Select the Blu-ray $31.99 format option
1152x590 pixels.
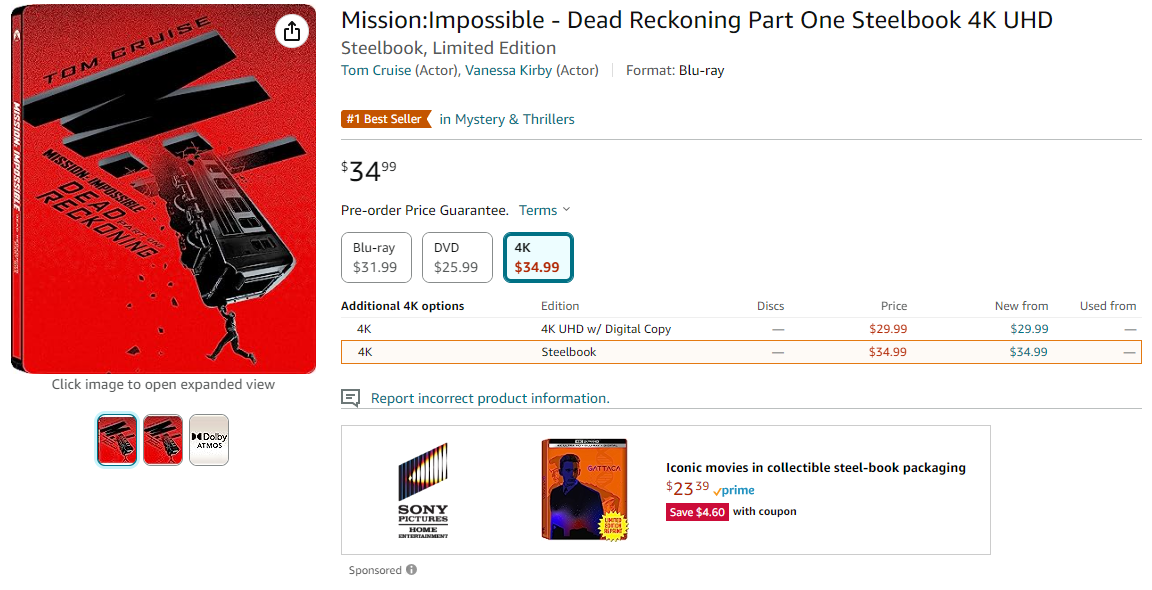(x=375, y=258)
